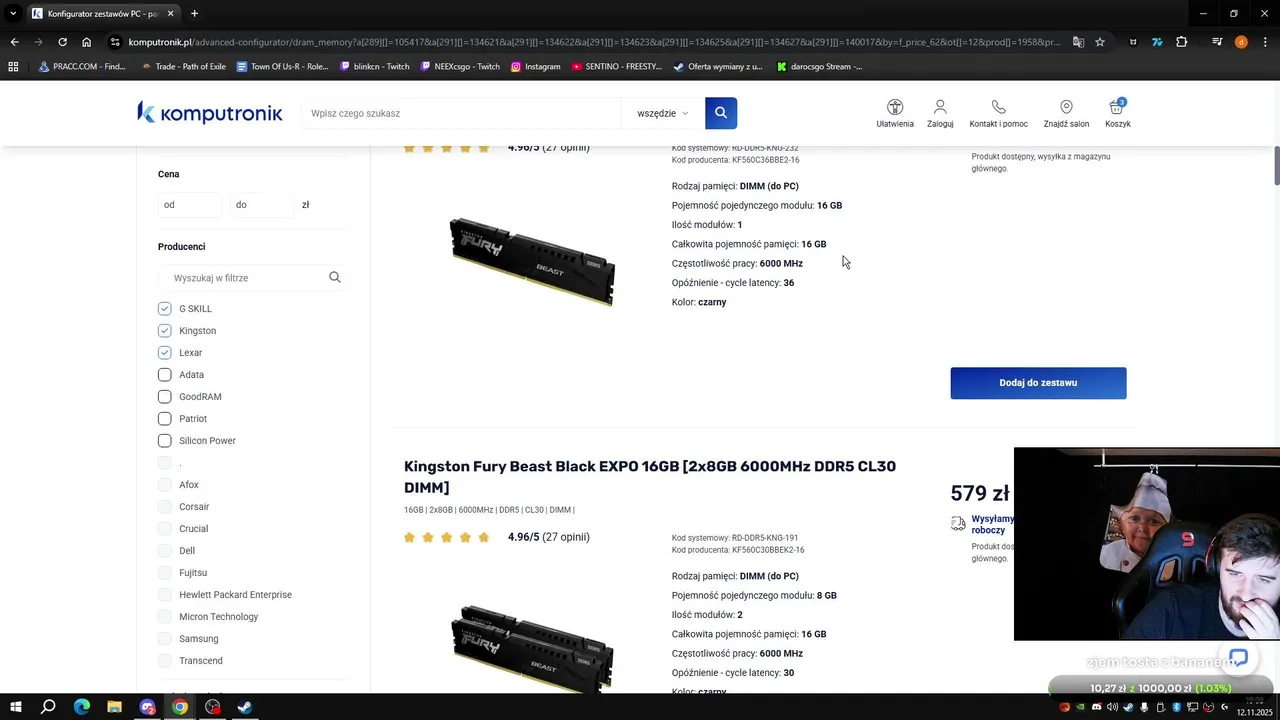
Task: Open Steam from taskbar
Action: (245, 707)
